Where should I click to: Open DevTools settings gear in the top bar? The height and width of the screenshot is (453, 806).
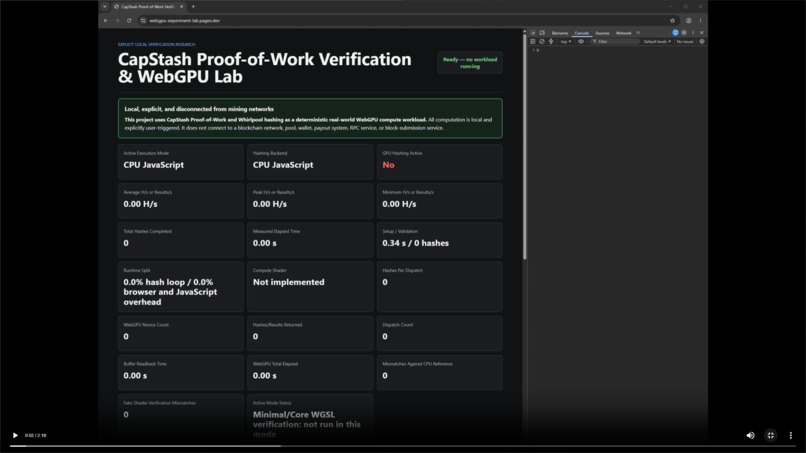[684, 32]
